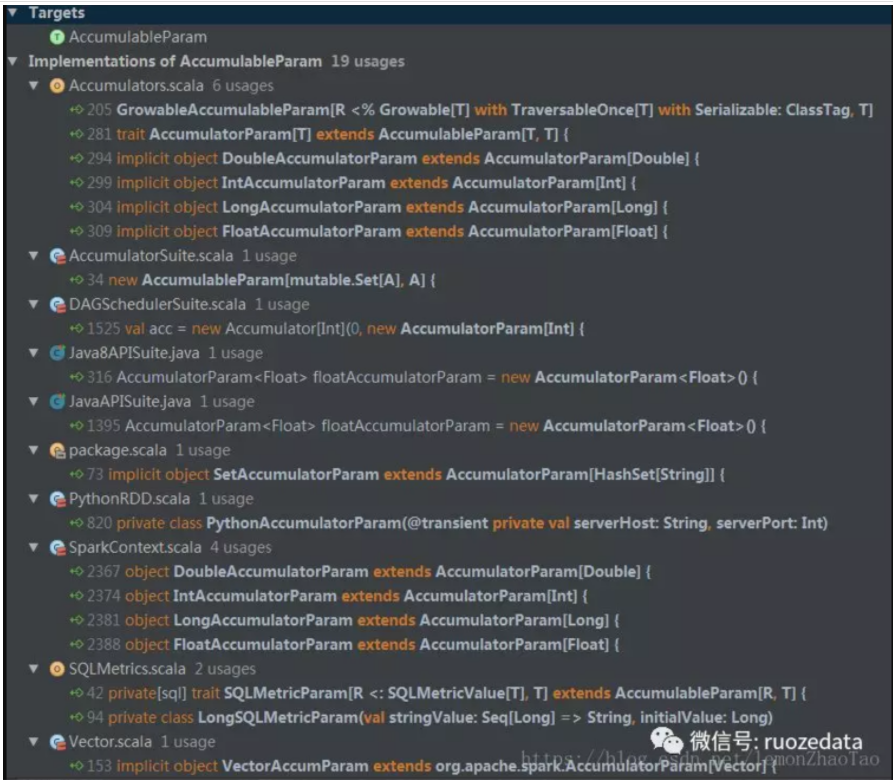Collapse the Accumulators.scala group
Viewport: 893px width, 780px height.
coord(34,85)
